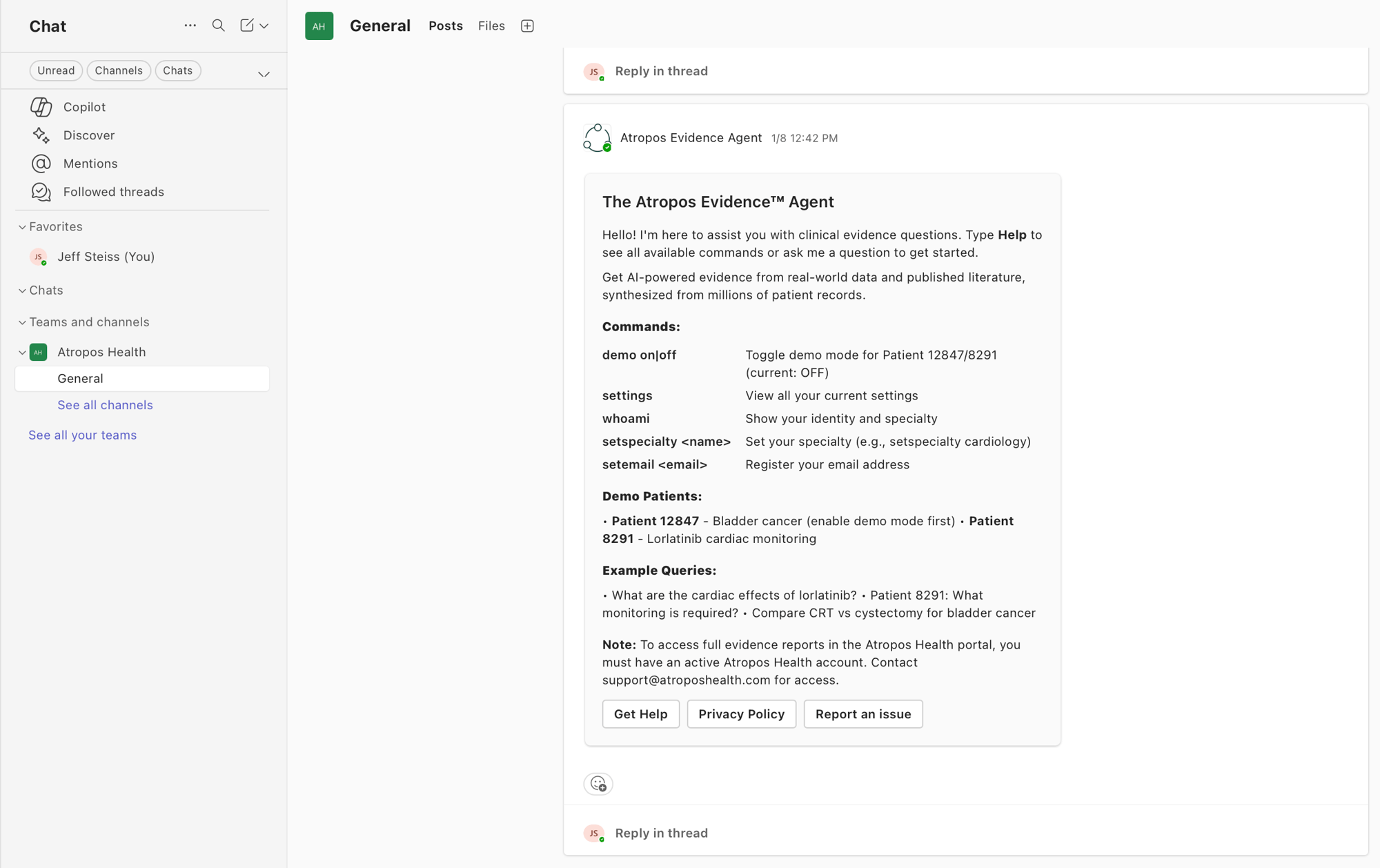Click the new chat compose icon
The image size is (1380, 868).
246,26
